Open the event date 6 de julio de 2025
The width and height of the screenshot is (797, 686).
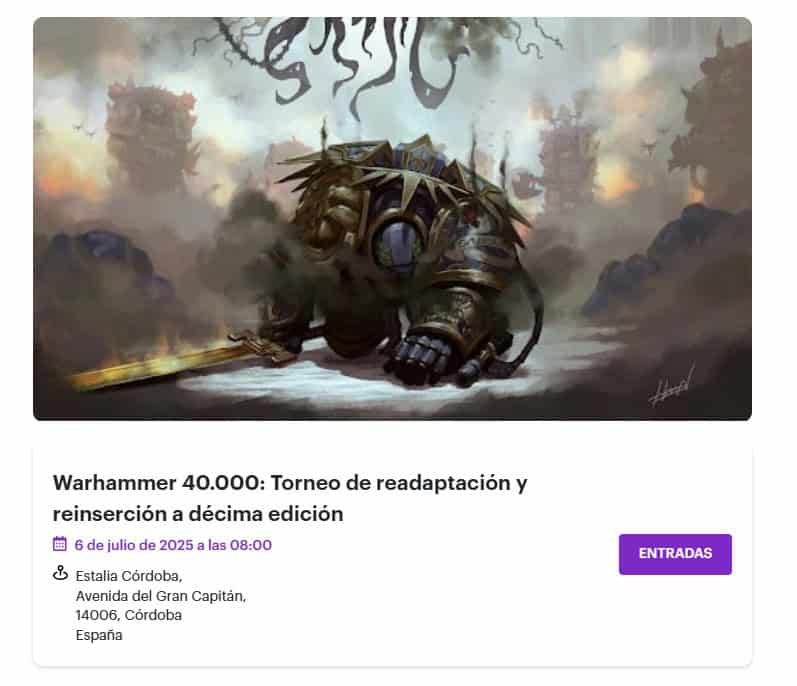(133, 545)
